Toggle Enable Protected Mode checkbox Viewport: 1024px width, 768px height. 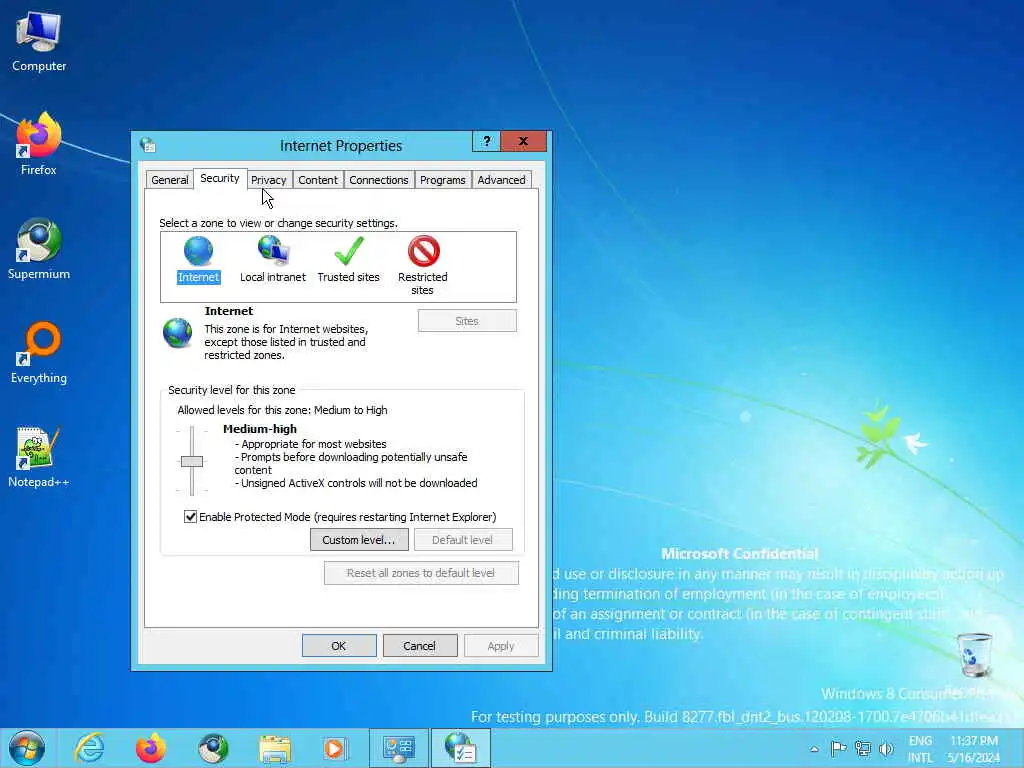coord(190,517)
